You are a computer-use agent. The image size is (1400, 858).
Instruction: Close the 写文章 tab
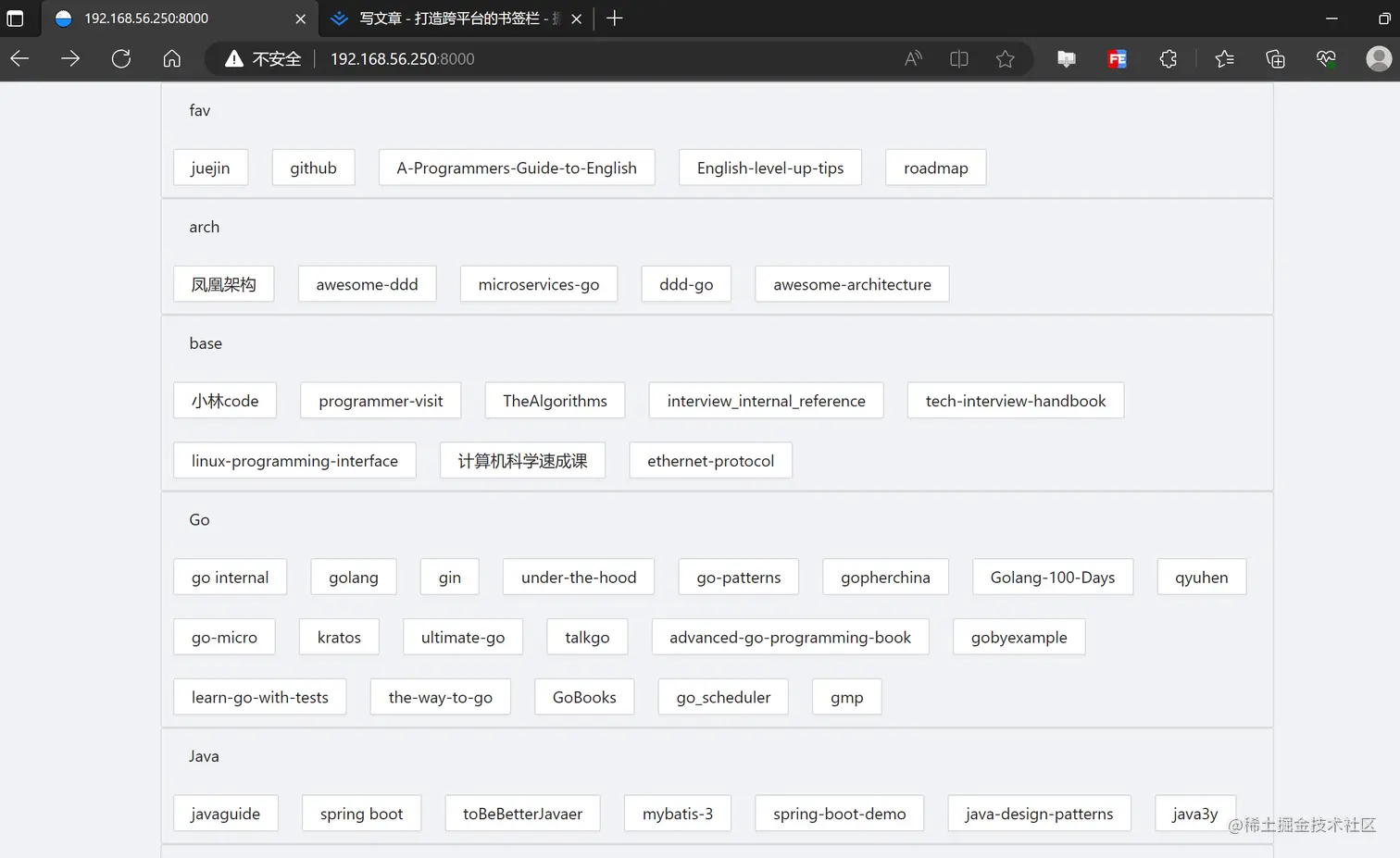point(577,19)
